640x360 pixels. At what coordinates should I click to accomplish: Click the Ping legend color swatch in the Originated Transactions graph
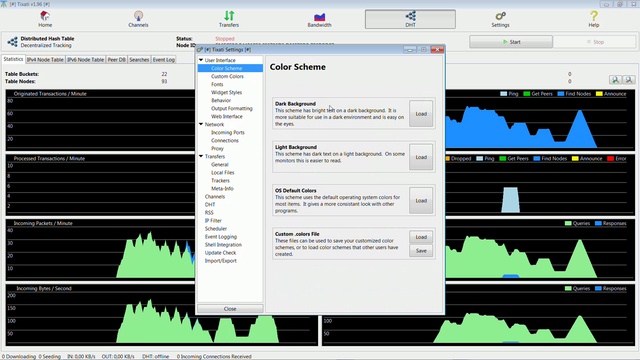(x=504, y=94)
